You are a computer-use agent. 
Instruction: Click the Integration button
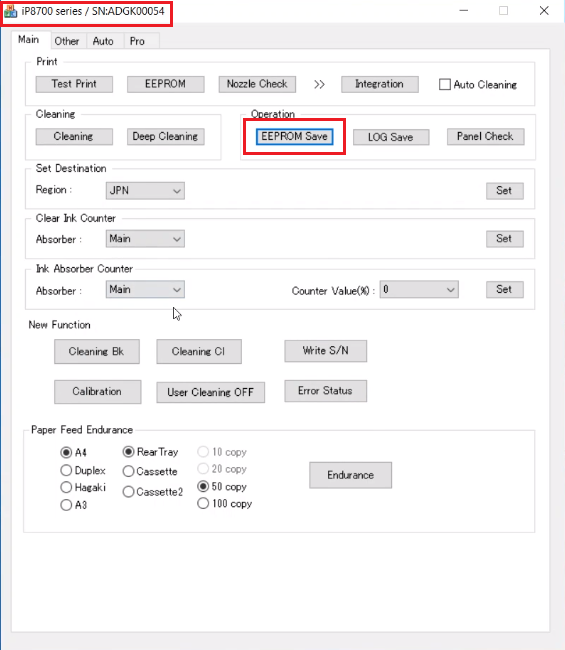380,84
